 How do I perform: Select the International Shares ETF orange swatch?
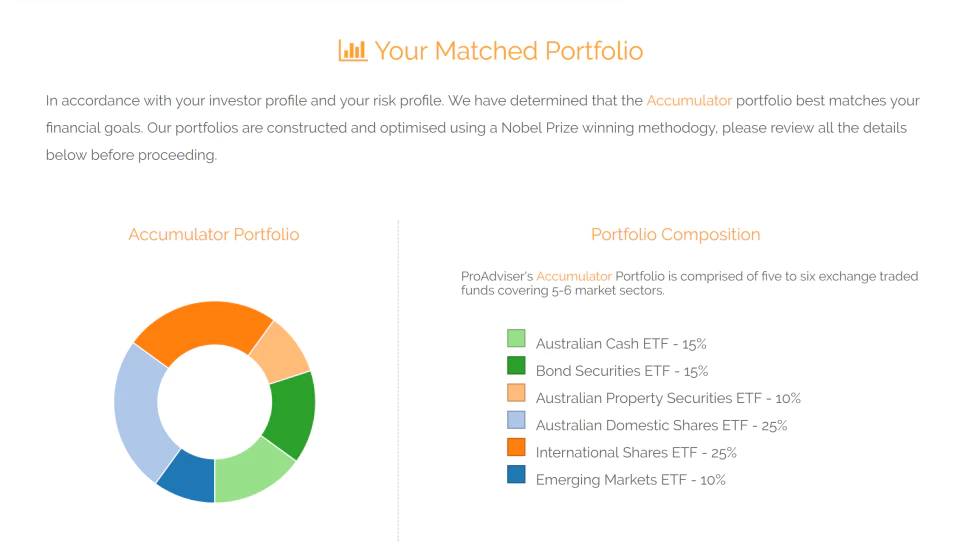[516, 447]
